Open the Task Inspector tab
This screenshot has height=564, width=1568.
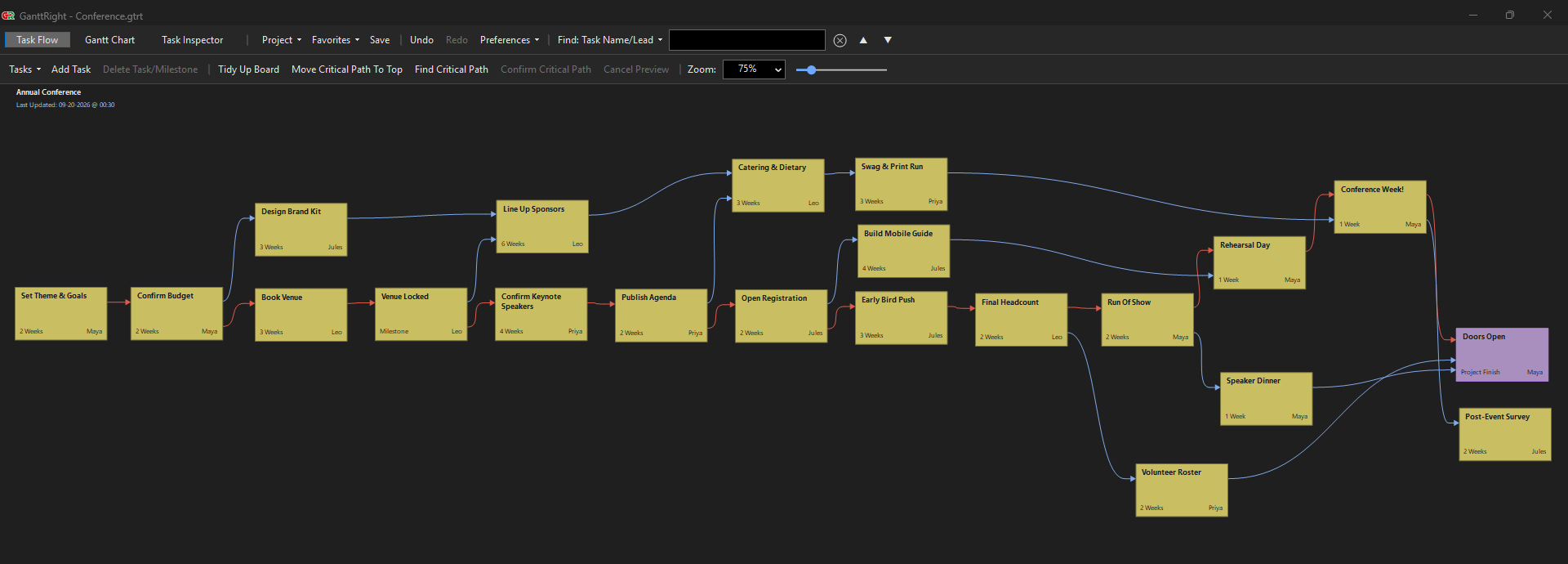pyautogui.click(x=192, y=40)
